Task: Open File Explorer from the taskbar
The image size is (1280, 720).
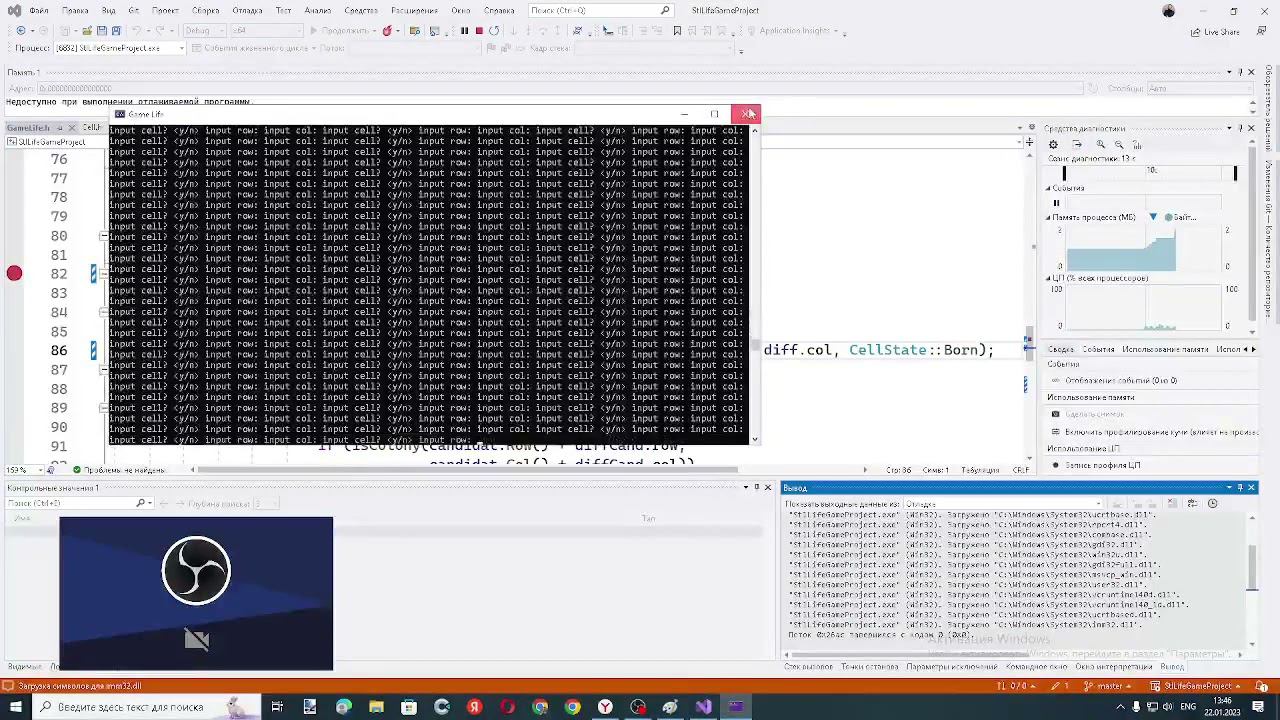Action: (376, 707)
